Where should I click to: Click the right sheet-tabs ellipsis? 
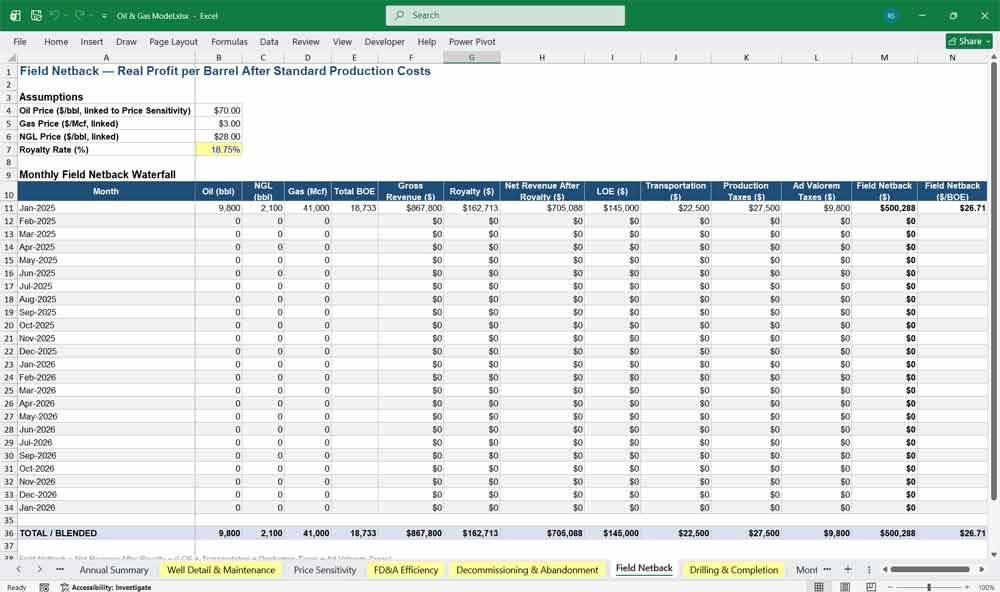[827, 569]
